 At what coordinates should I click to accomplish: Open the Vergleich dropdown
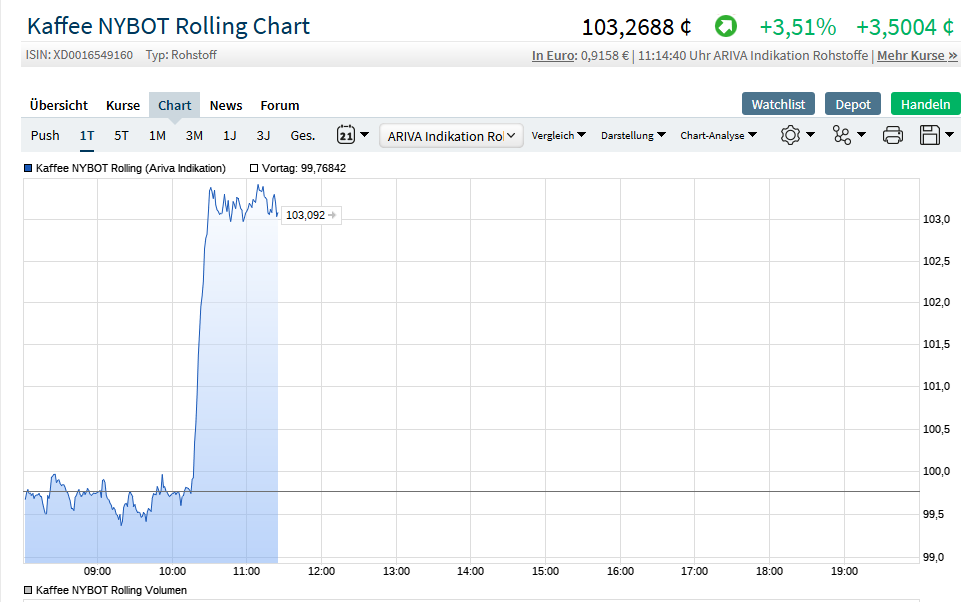[559, 135]
